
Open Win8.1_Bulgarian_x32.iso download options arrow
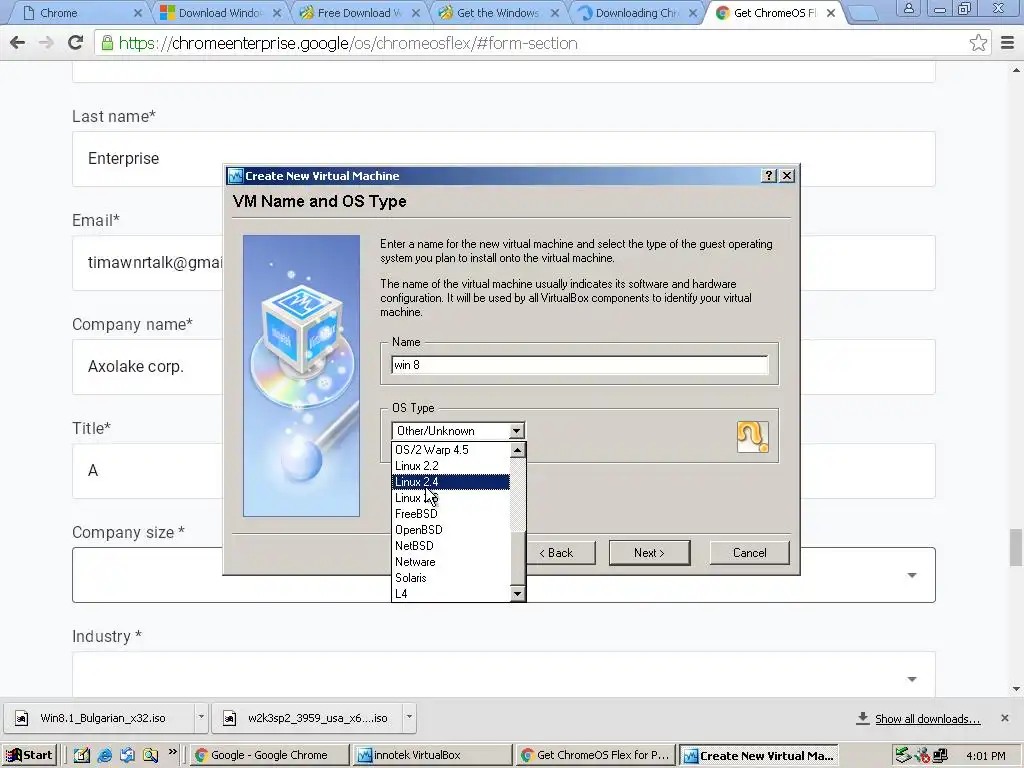(201, 717)
